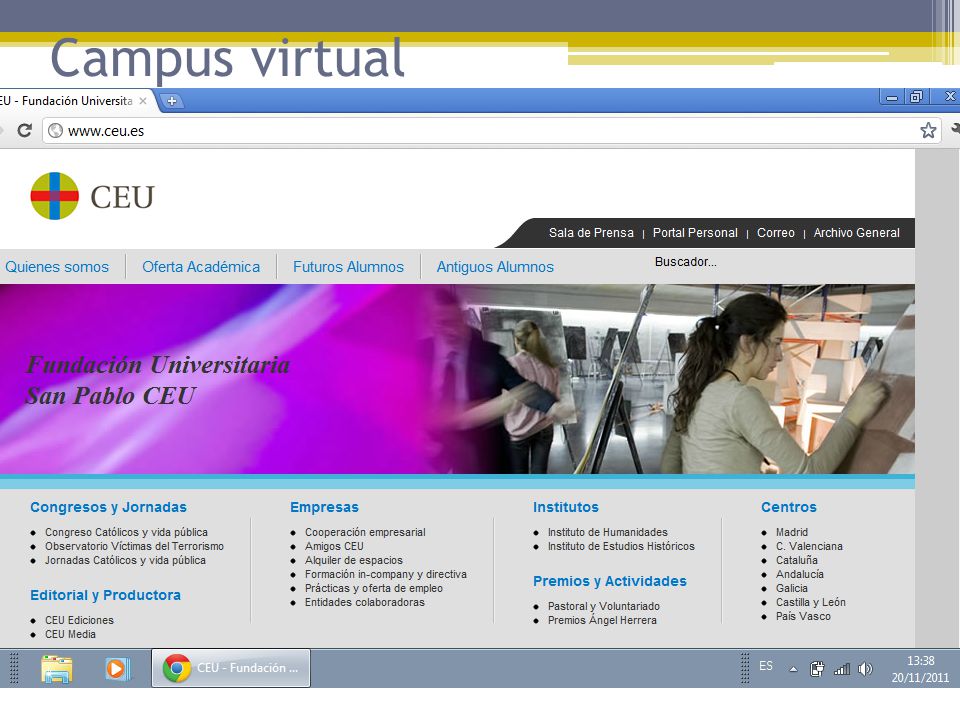Open Instituto de Estudios Históricos
Viewport: 960px width, 720px height.
[x=621, y=546]
